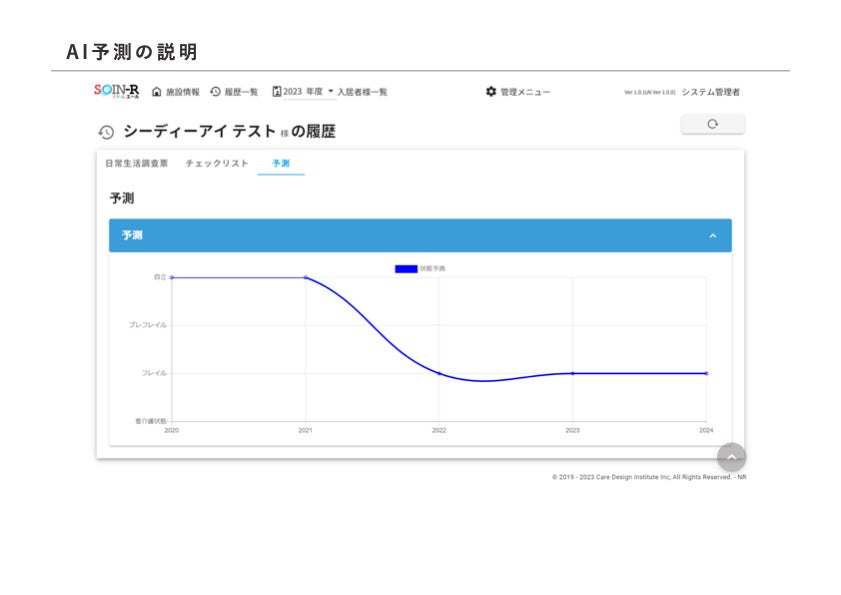Click the dropdown arrow next to 年度
Viewport: 841px width, 595px height.
(332, 91)
